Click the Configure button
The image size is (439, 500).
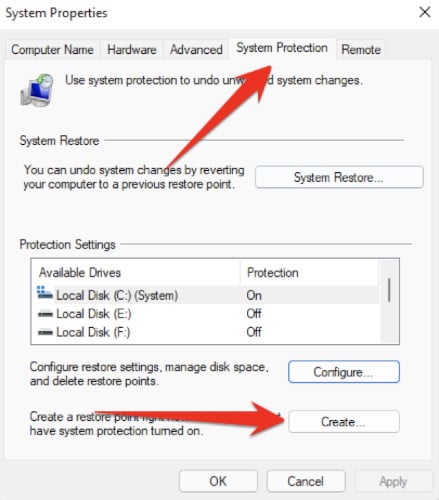click(x=344, y=372)
